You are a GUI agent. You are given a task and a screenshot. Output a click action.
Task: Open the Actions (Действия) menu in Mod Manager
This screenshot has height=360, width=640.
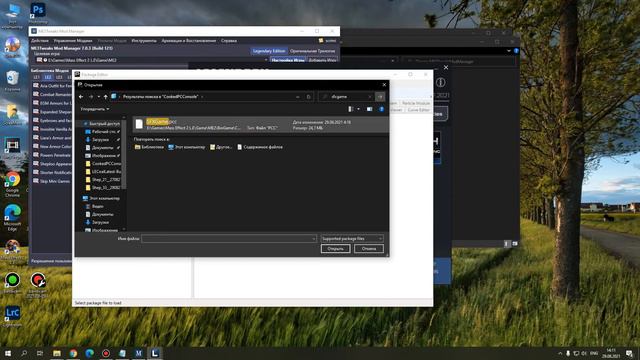coord(40,41)
